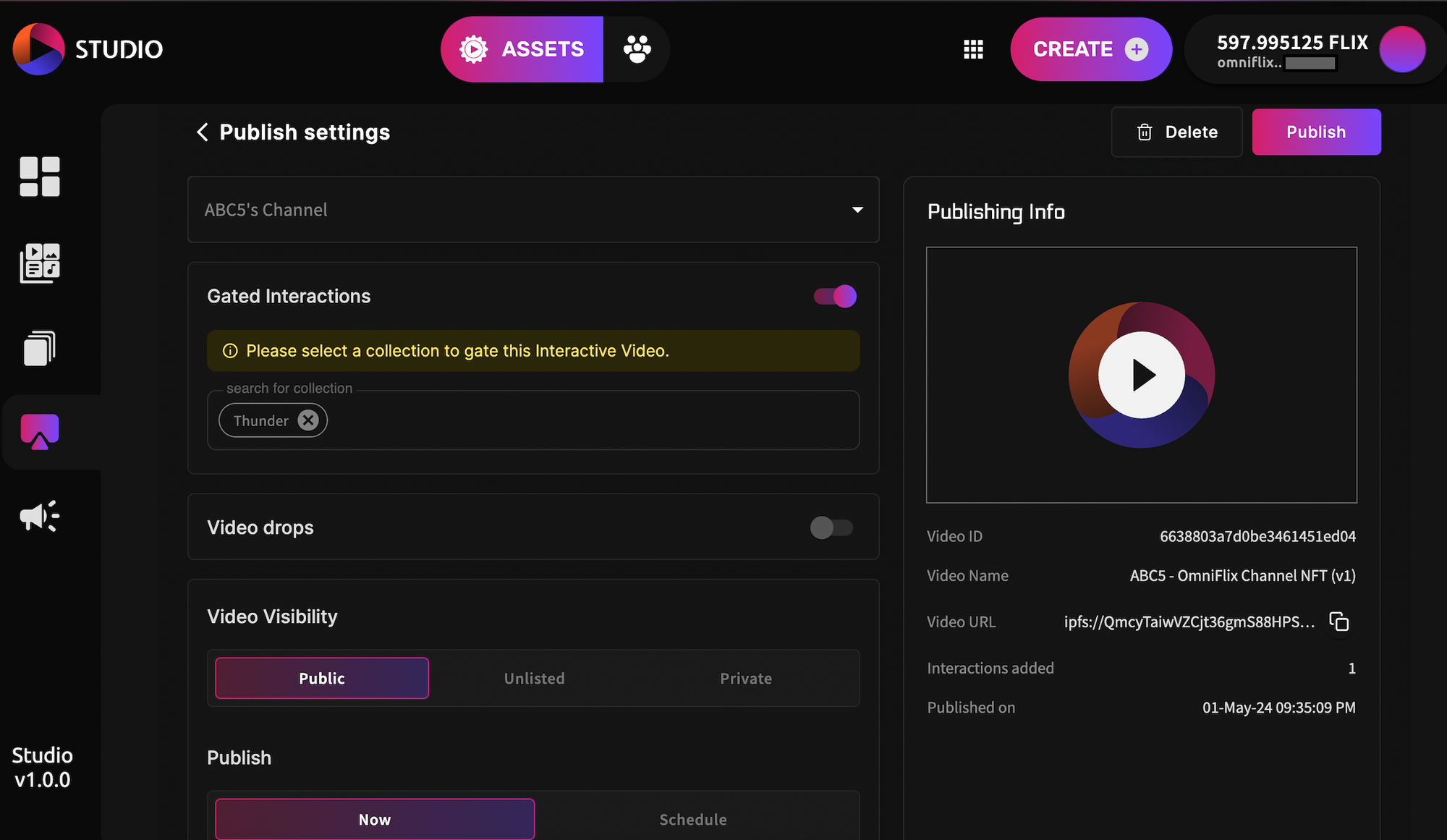Image resolution: width=1447 pixels, height=840 pixels.
Task: Delete this video
Action: point(1176,132)
